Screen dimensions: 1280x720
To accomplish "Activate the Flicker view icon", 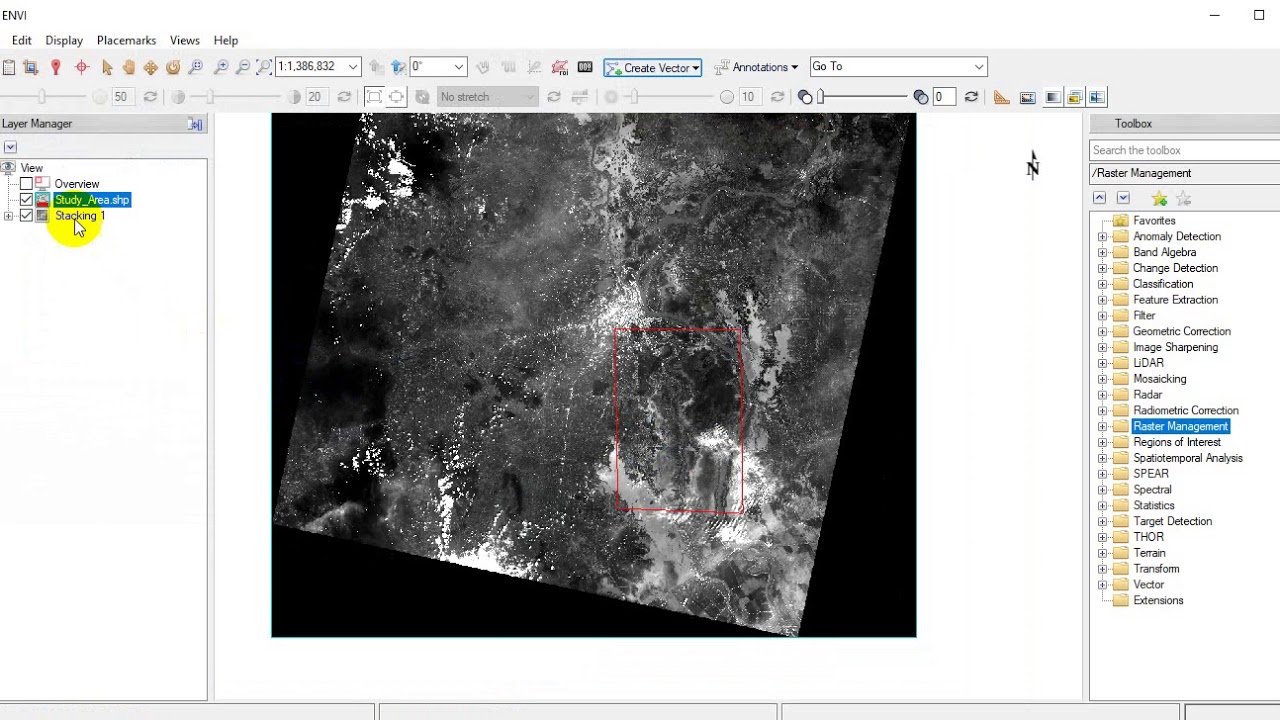I will point(1075,97).
